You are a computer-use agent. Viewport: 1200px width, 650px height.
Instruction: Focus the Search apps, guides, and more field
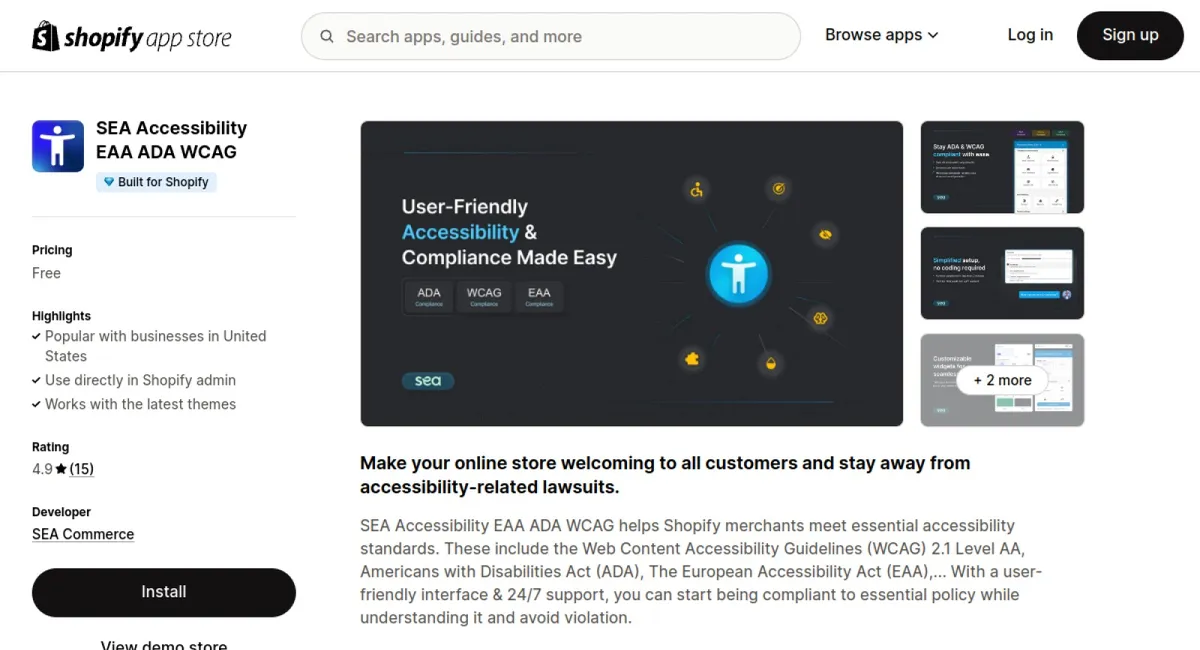click(x=551, y=37)
